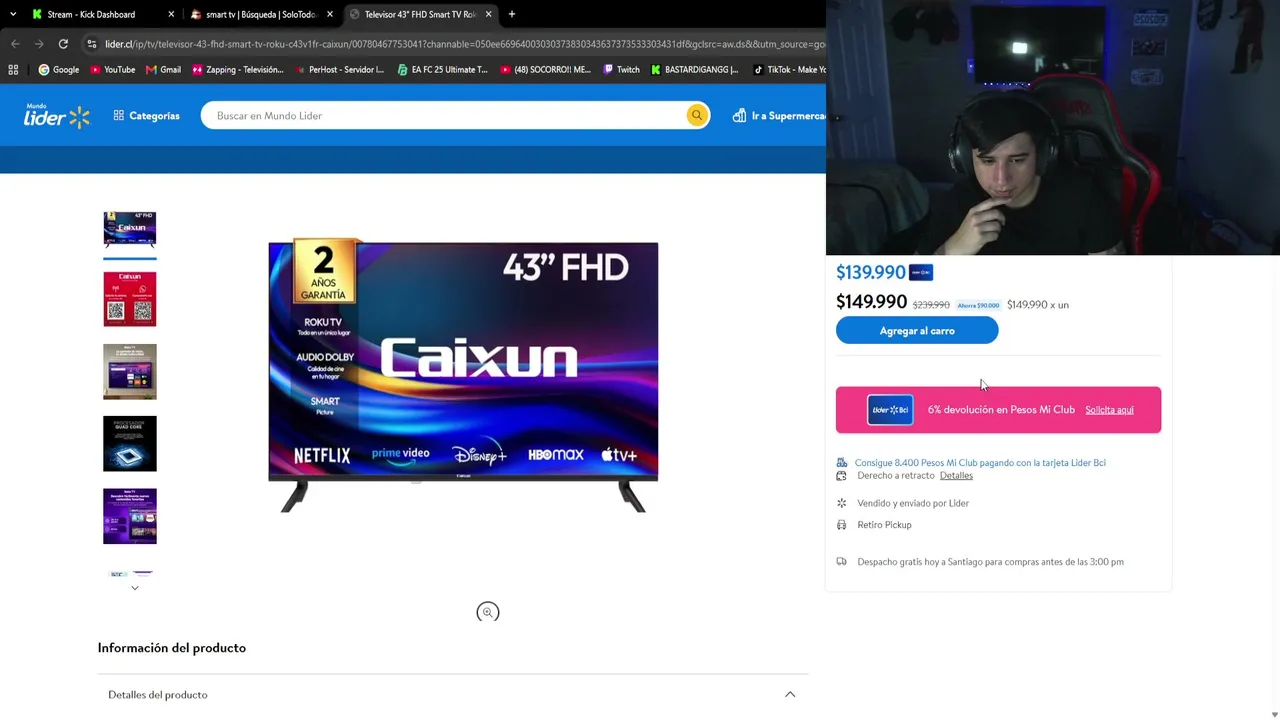Open the BASTARDIGANGG bookmark

coord(694,70)
